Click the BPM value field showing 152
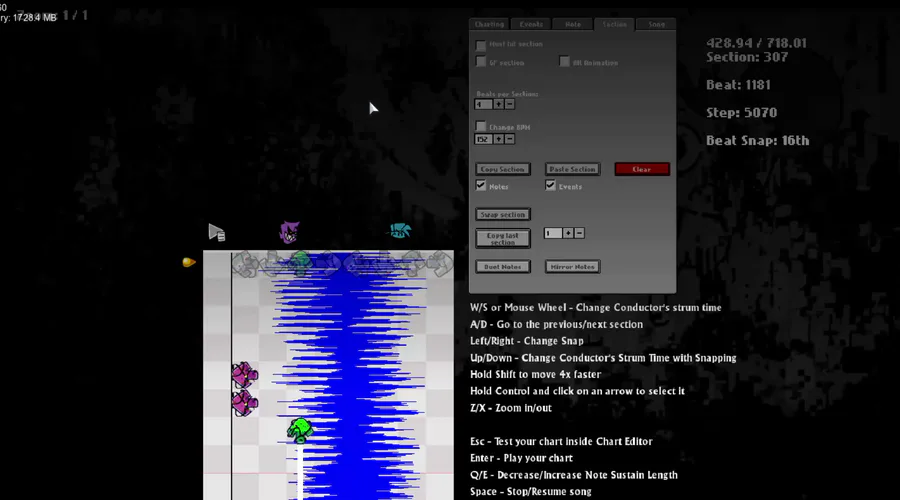The height and width of the screenshot is (500, 900). coord(483,139)
